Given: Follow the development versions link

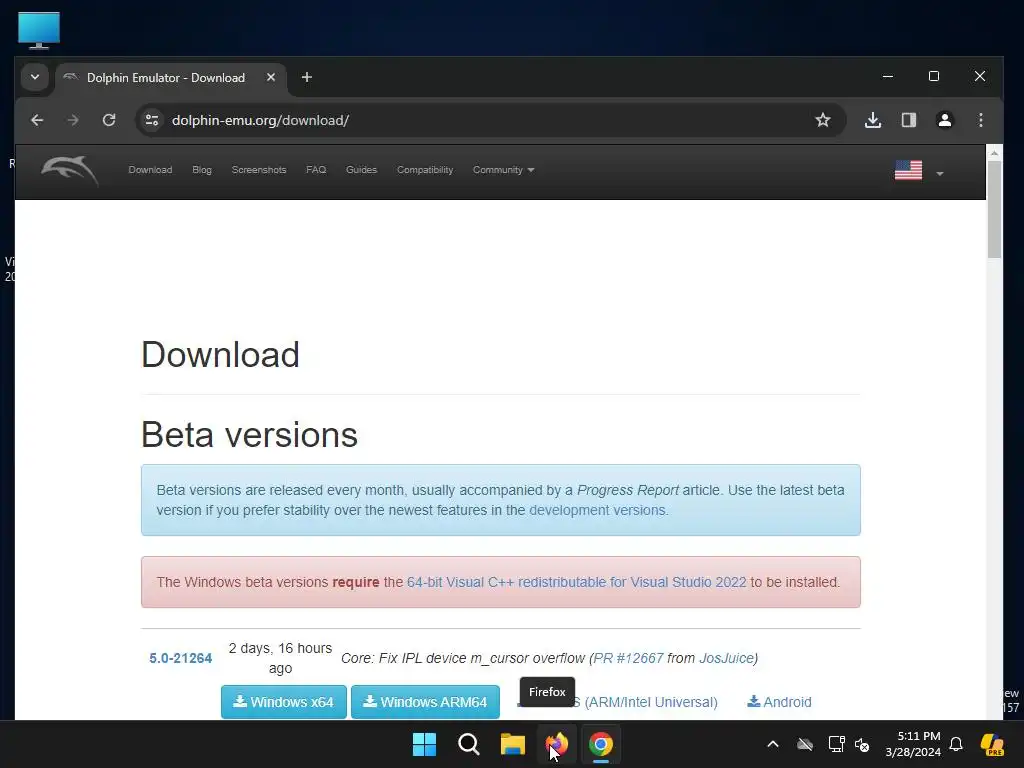Looking at the screenshot, I should [x=598, y=510].
